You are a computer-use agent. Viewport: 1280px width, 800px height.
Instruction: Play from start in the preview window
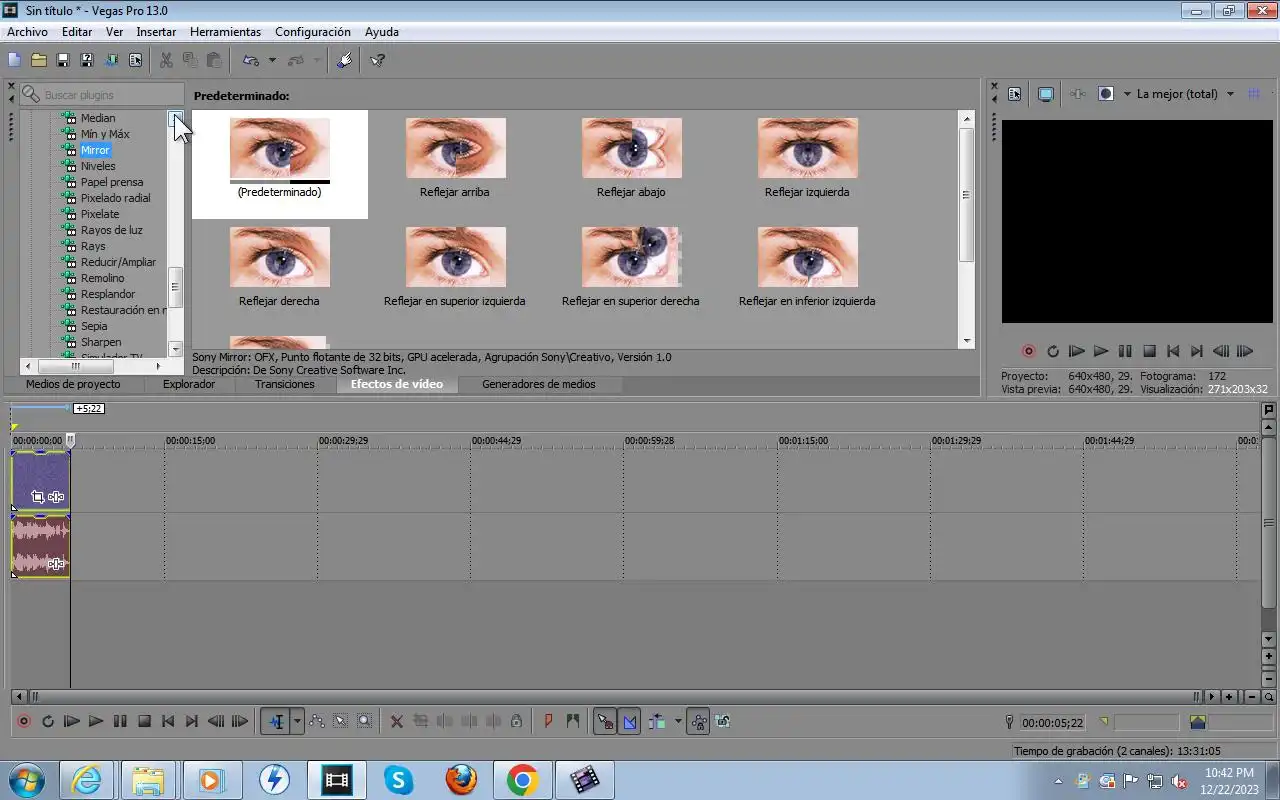coord(1077,351)
